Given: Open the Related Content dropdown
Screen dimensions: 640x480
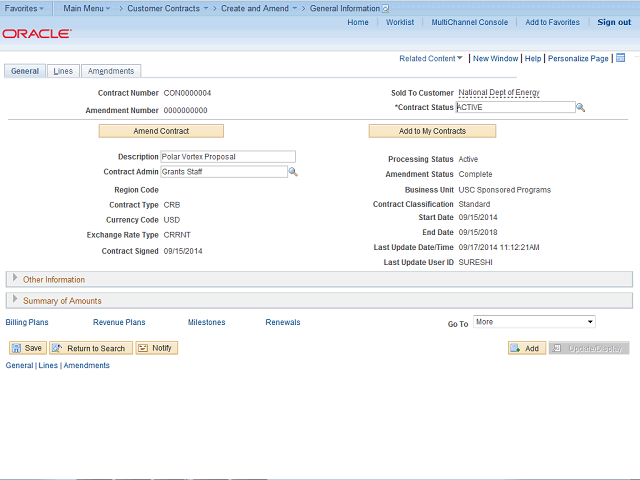Looking at the screenshot, I should 431,58.
